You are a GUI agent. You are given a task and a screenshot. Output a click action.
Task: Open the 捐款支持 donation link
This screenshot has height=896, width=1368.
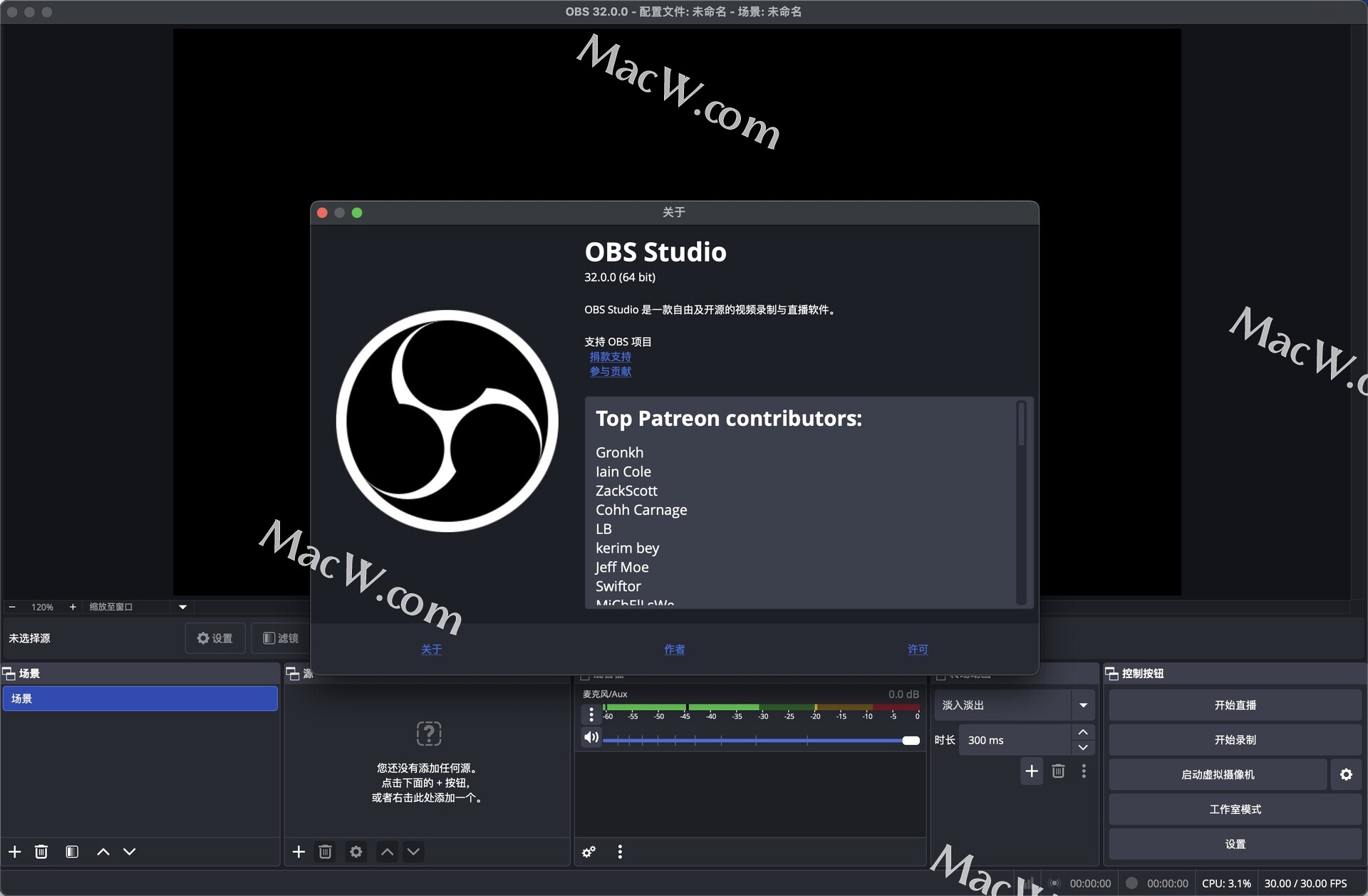click(x=610, y=356)
